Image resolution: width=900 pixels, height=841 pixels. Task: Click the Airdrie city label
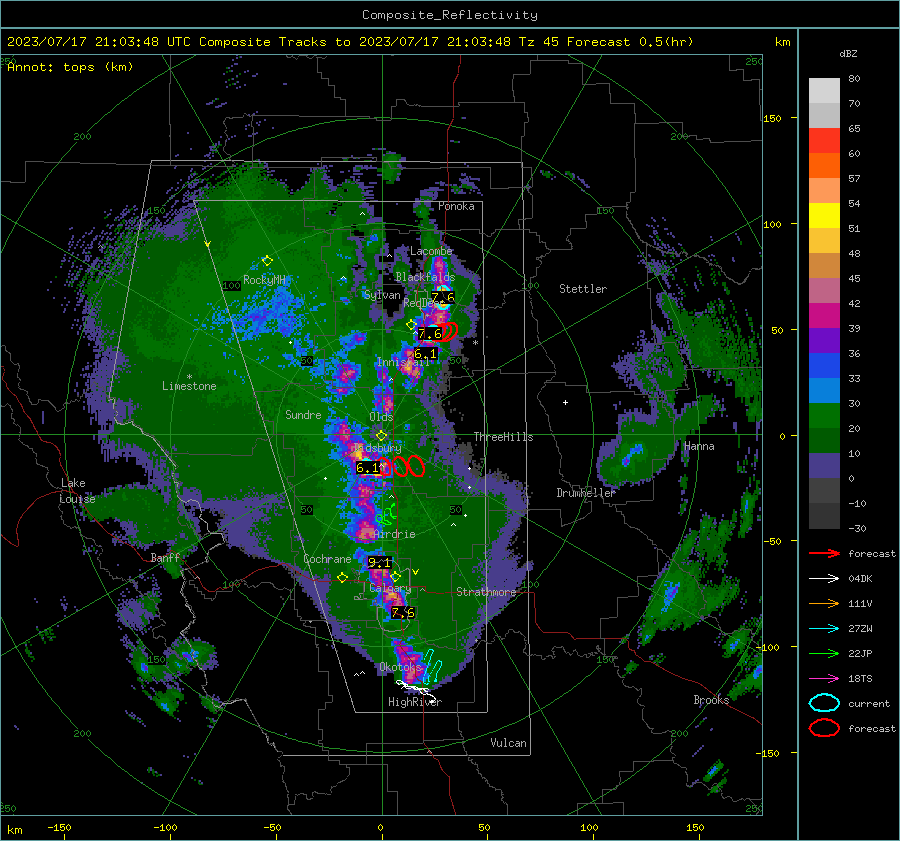click(x=394, y=534)
